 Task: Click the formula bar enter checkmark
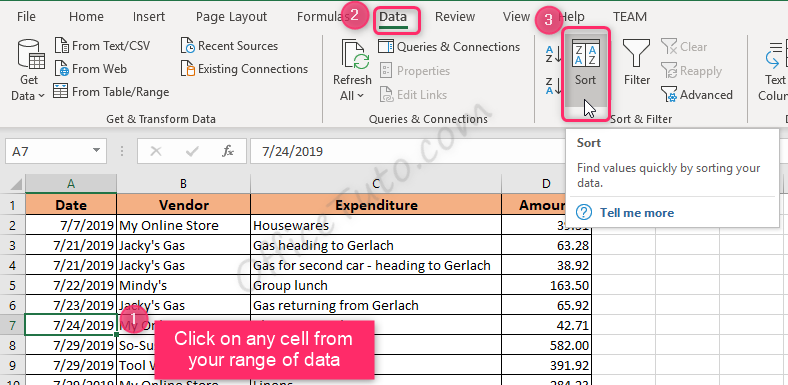point(192,151)
